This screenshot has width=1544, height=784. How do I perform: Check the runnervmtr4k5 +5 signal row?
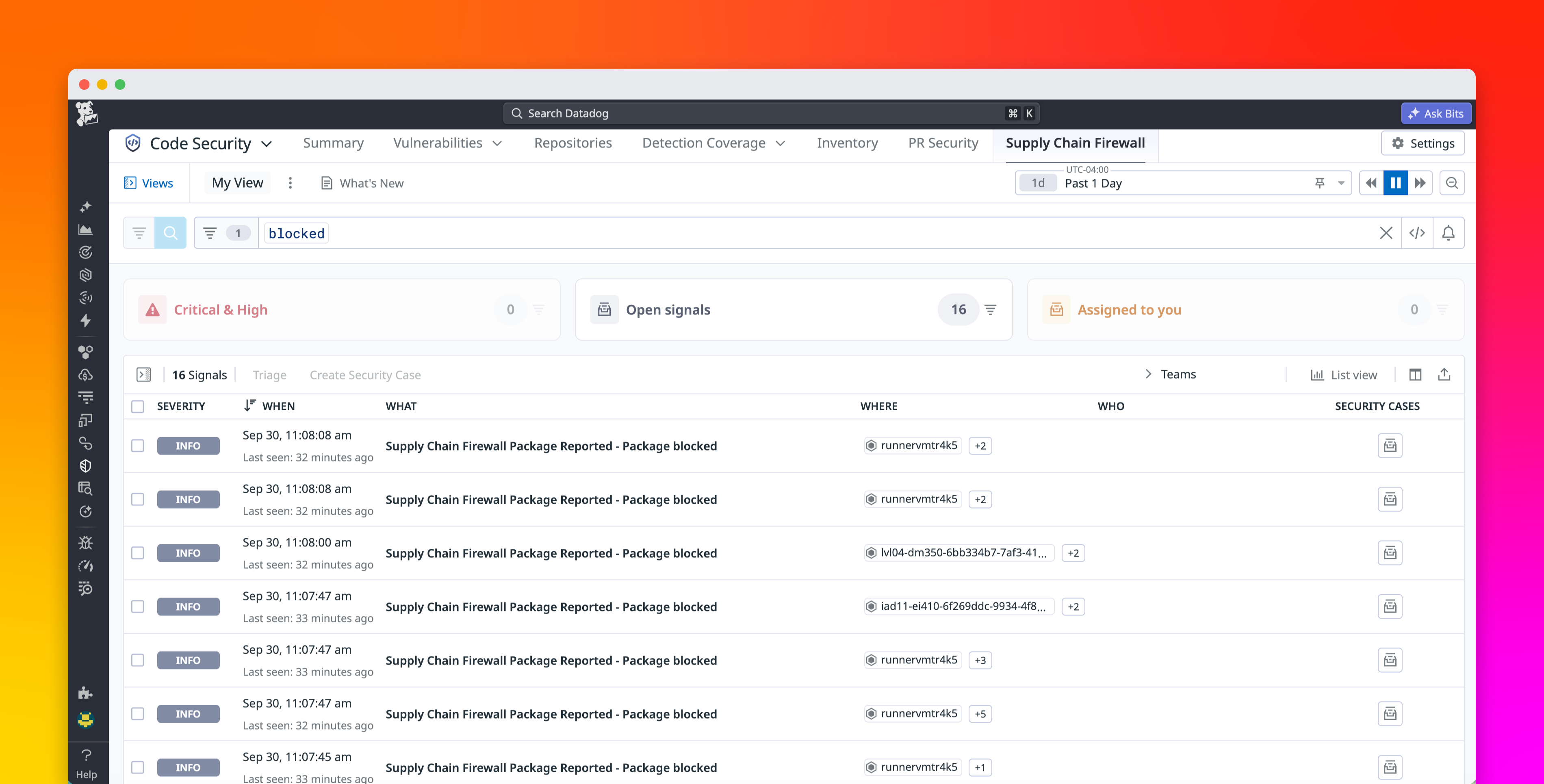(x=138, y=714)
